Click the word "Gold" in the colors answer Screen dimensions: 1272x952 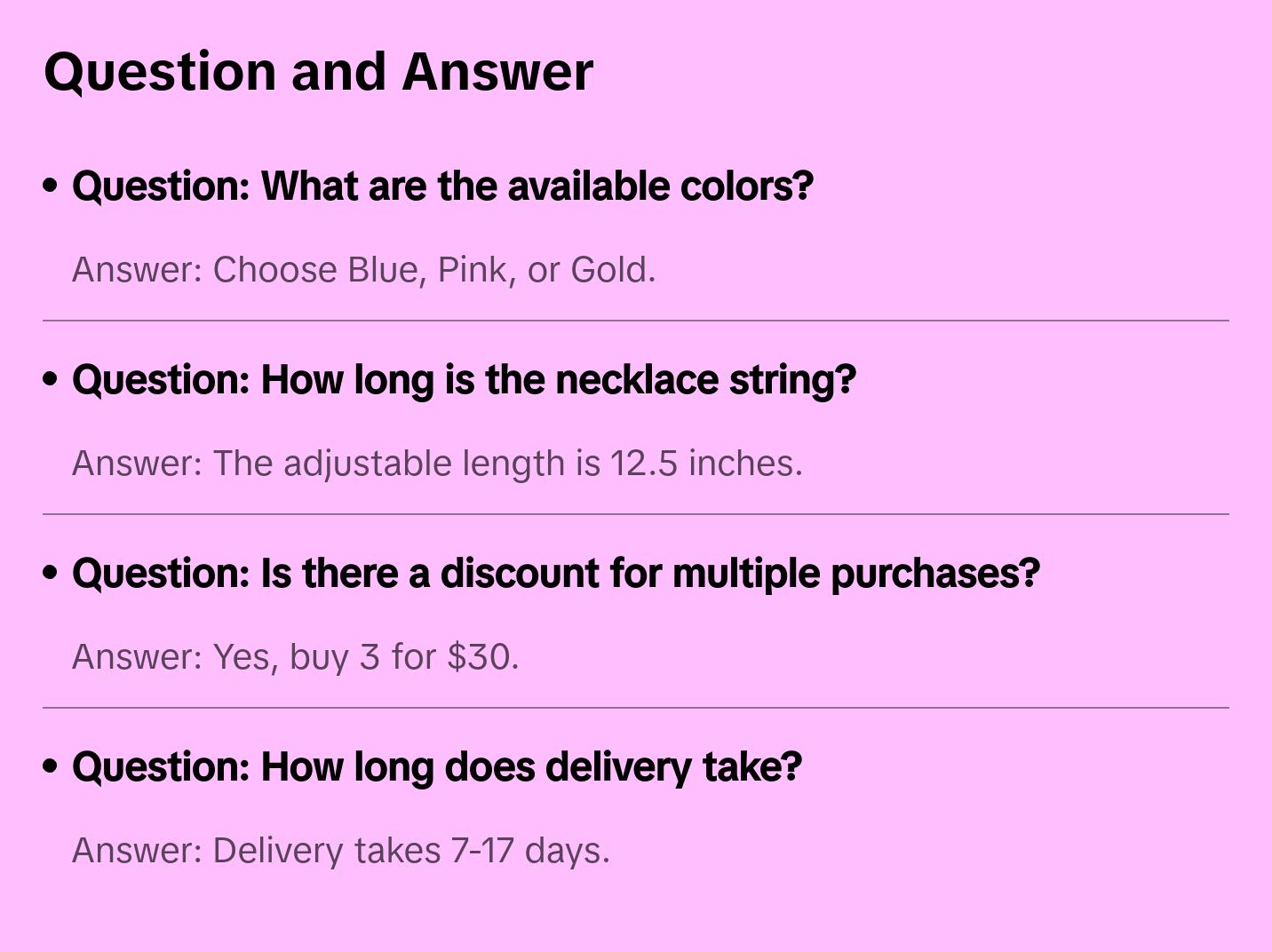609,270
